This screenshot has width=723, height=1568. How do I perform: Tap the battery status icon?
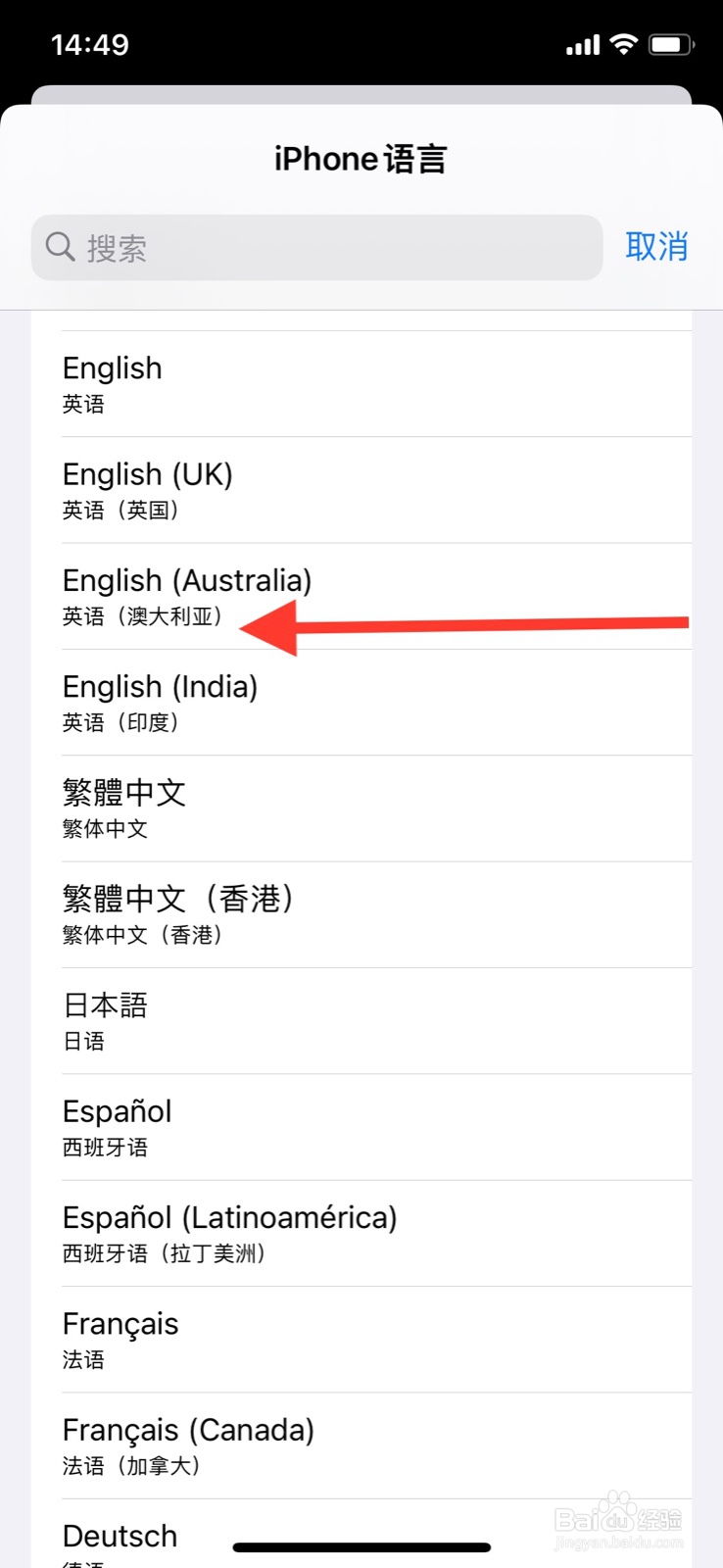coord(671,44)
